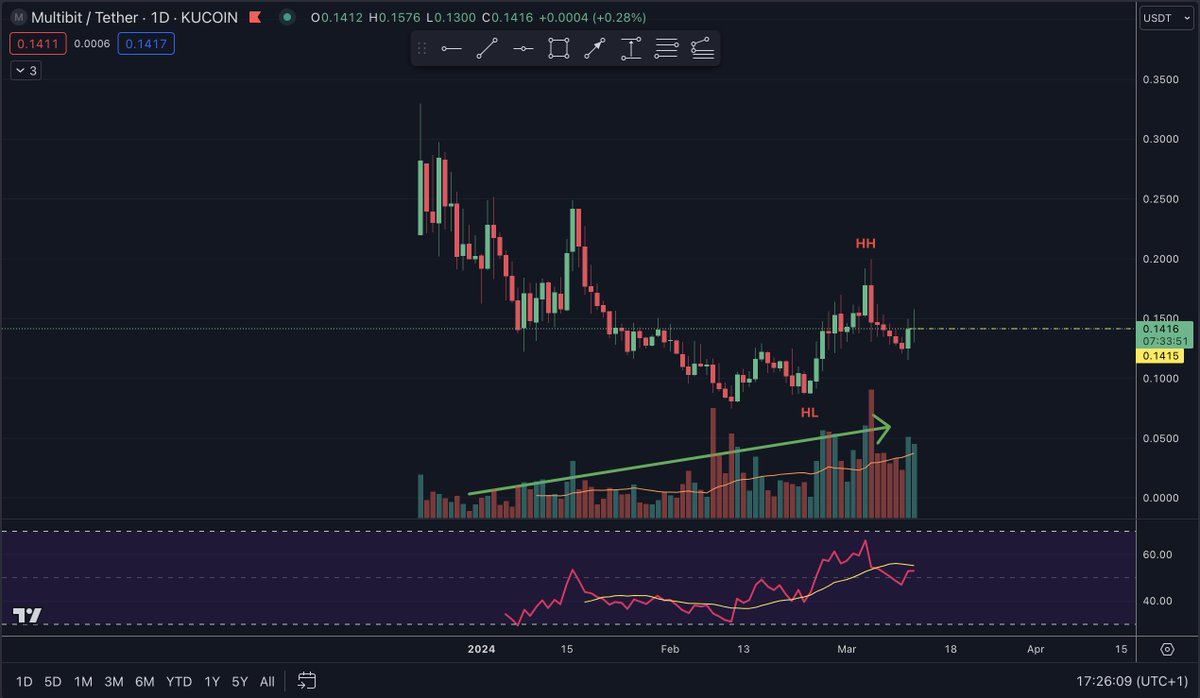Image resolution: width=1200 pixels, height=698 pixels.
Task: Click the 0.3500 price axis label
Action: point(1161,79)
